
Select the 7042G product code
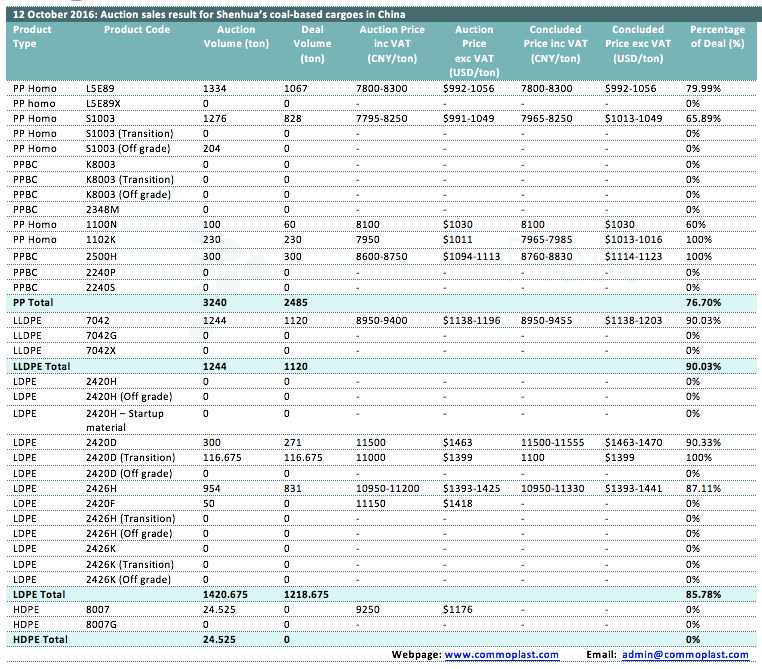pyautogui.click(x=101, y=336)
